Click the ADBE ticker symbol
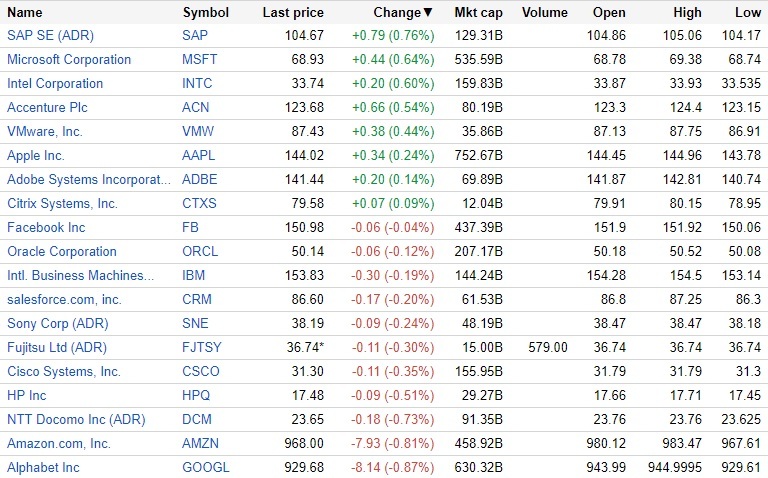The width and height of the screenshot is (768, 478). (x=199, y=179)
